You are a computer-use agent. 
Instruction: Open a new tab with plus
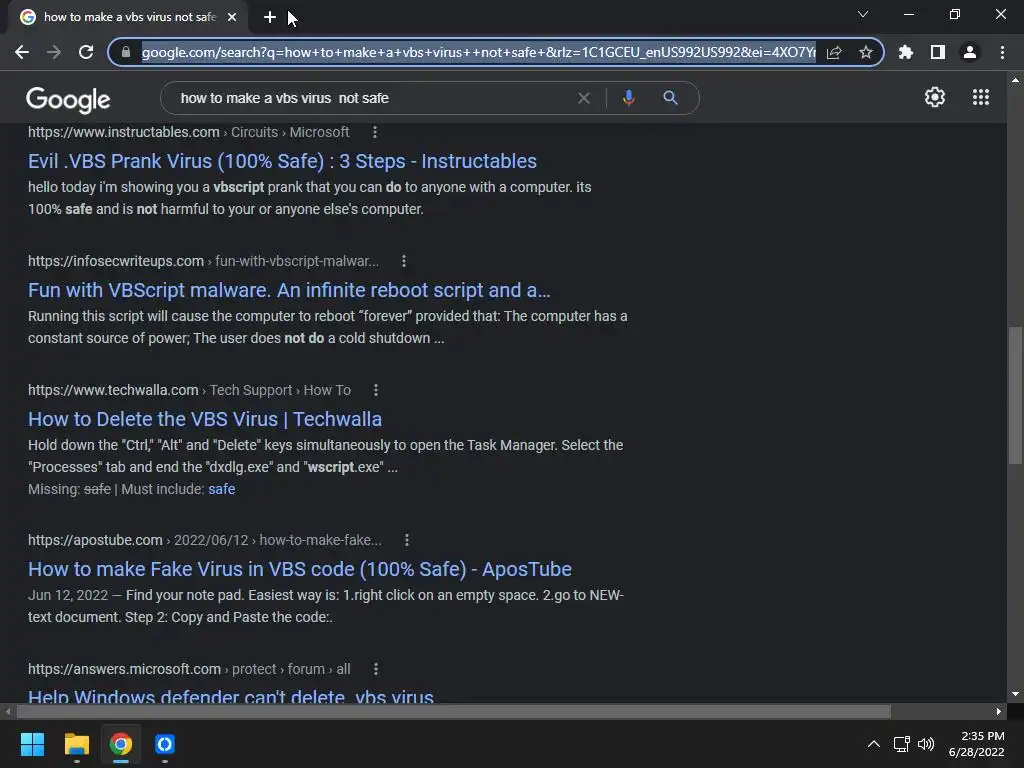[x=270, y=17]
